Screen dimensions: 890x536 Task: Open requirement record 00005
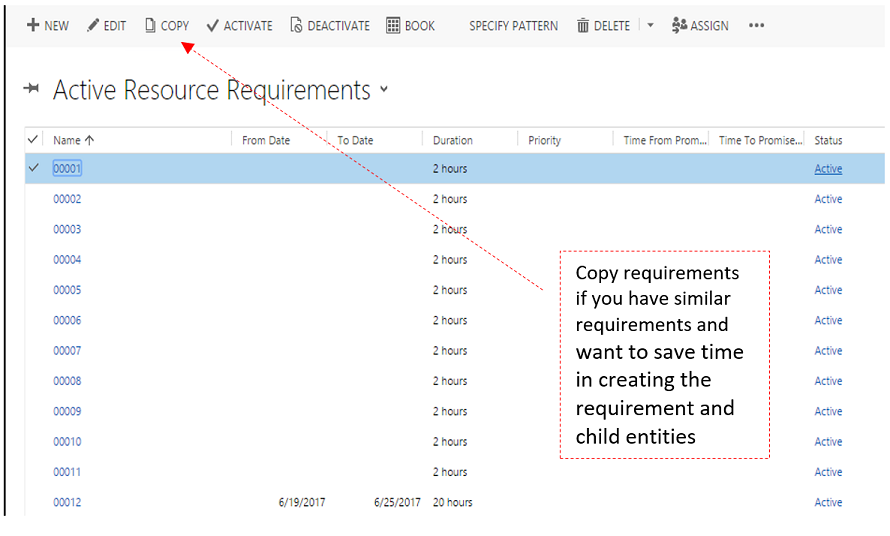tap(67, 290)
